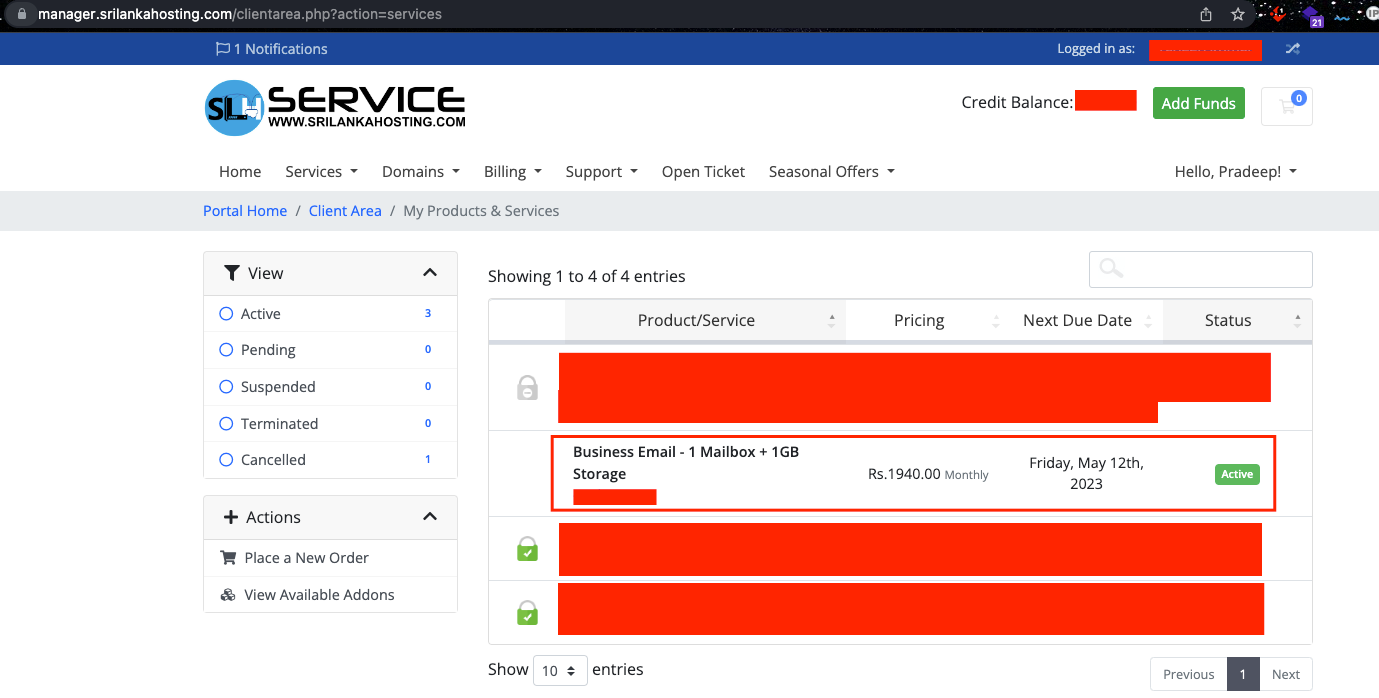Click the Add Funds button

1198,103
